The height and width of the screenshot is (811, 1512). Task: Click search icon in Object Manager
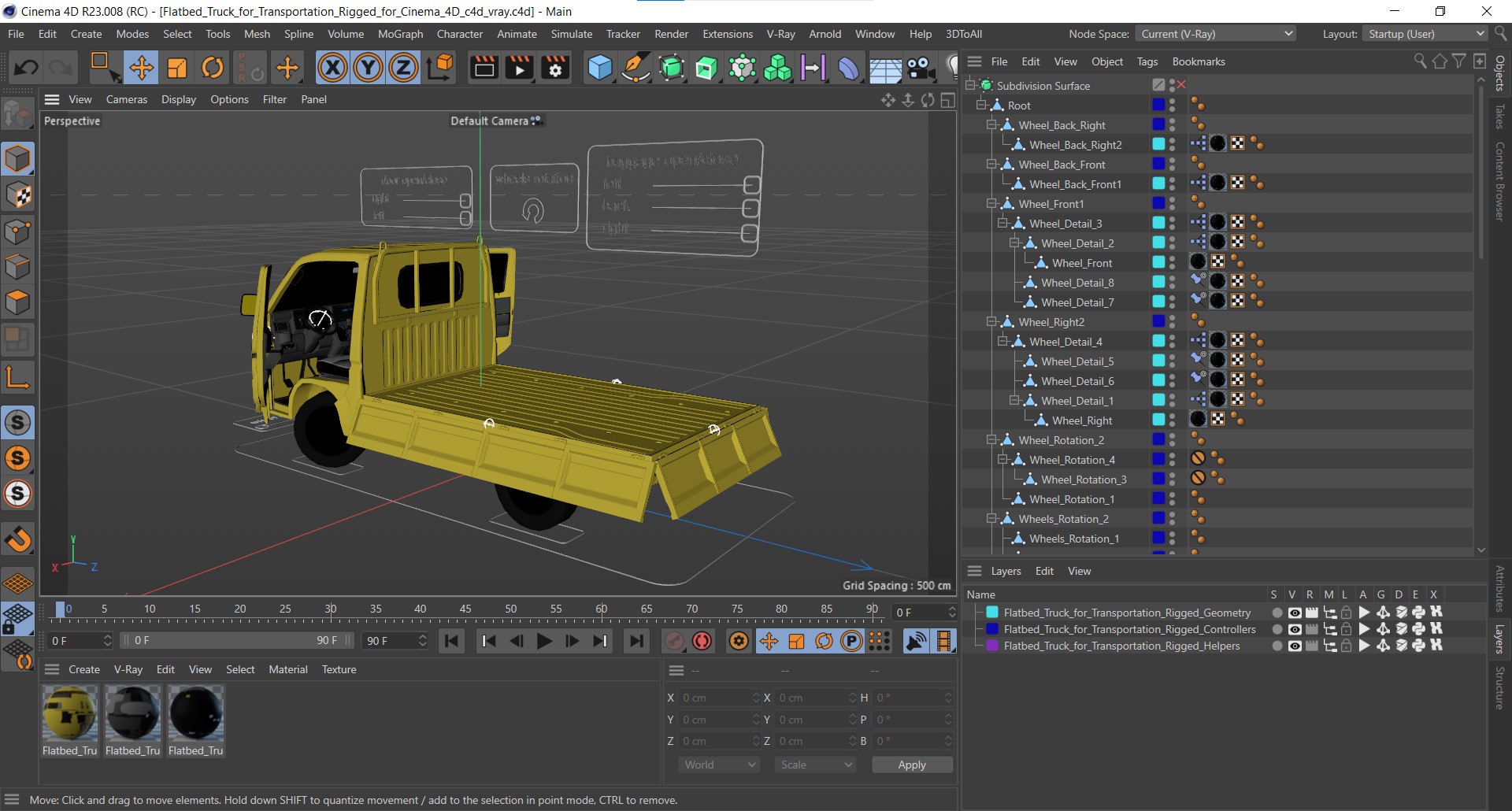(1420, 61)
